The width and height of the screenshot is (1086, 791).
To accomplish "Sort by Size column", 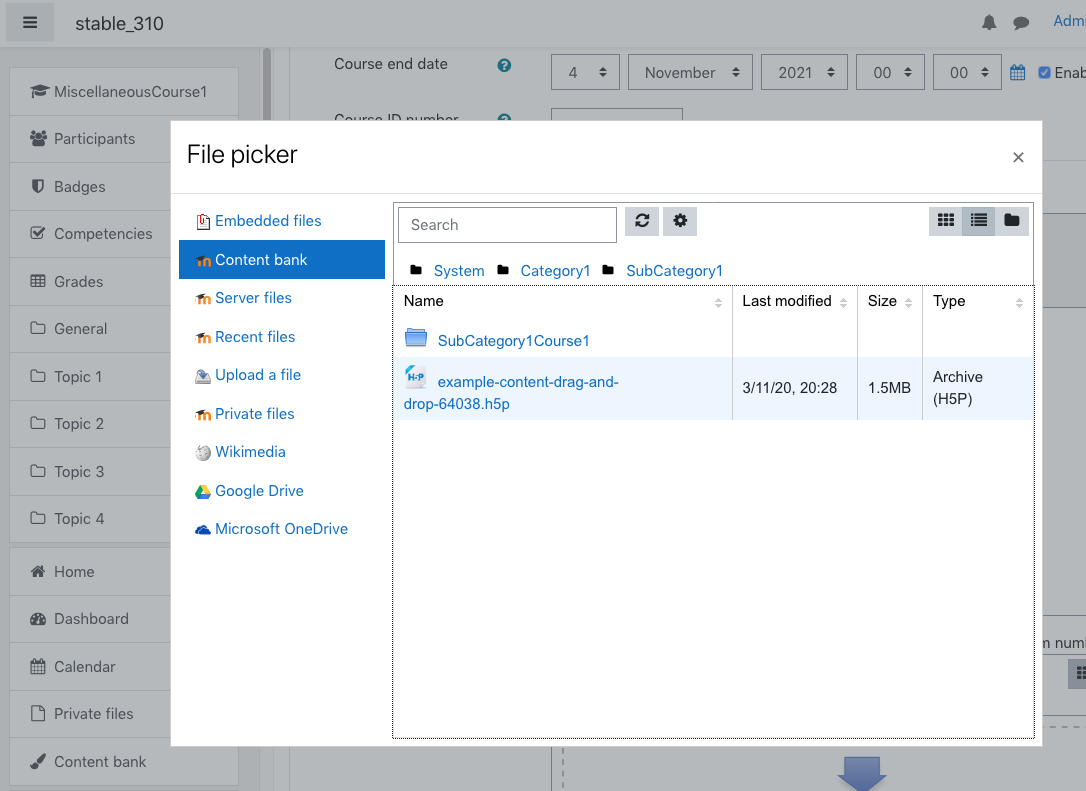I will 890,301.
